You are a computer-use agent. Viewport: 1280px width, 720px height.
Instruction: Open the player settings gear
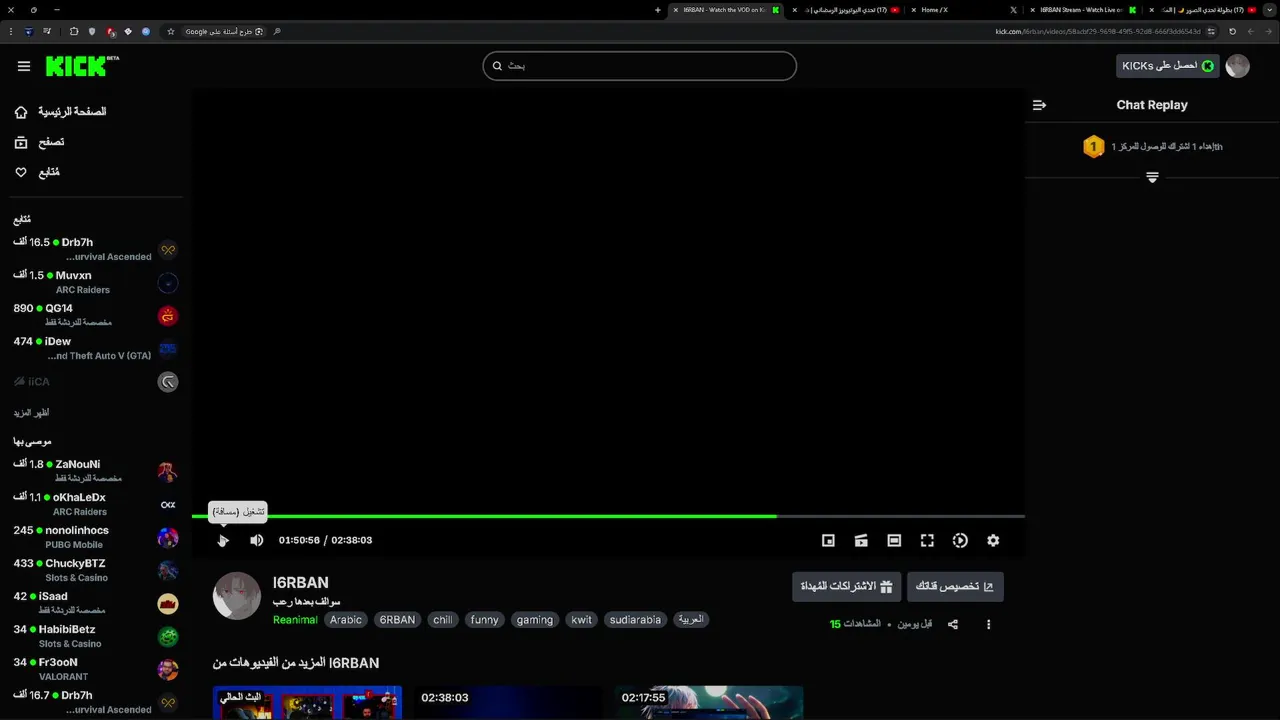(993, 540)
